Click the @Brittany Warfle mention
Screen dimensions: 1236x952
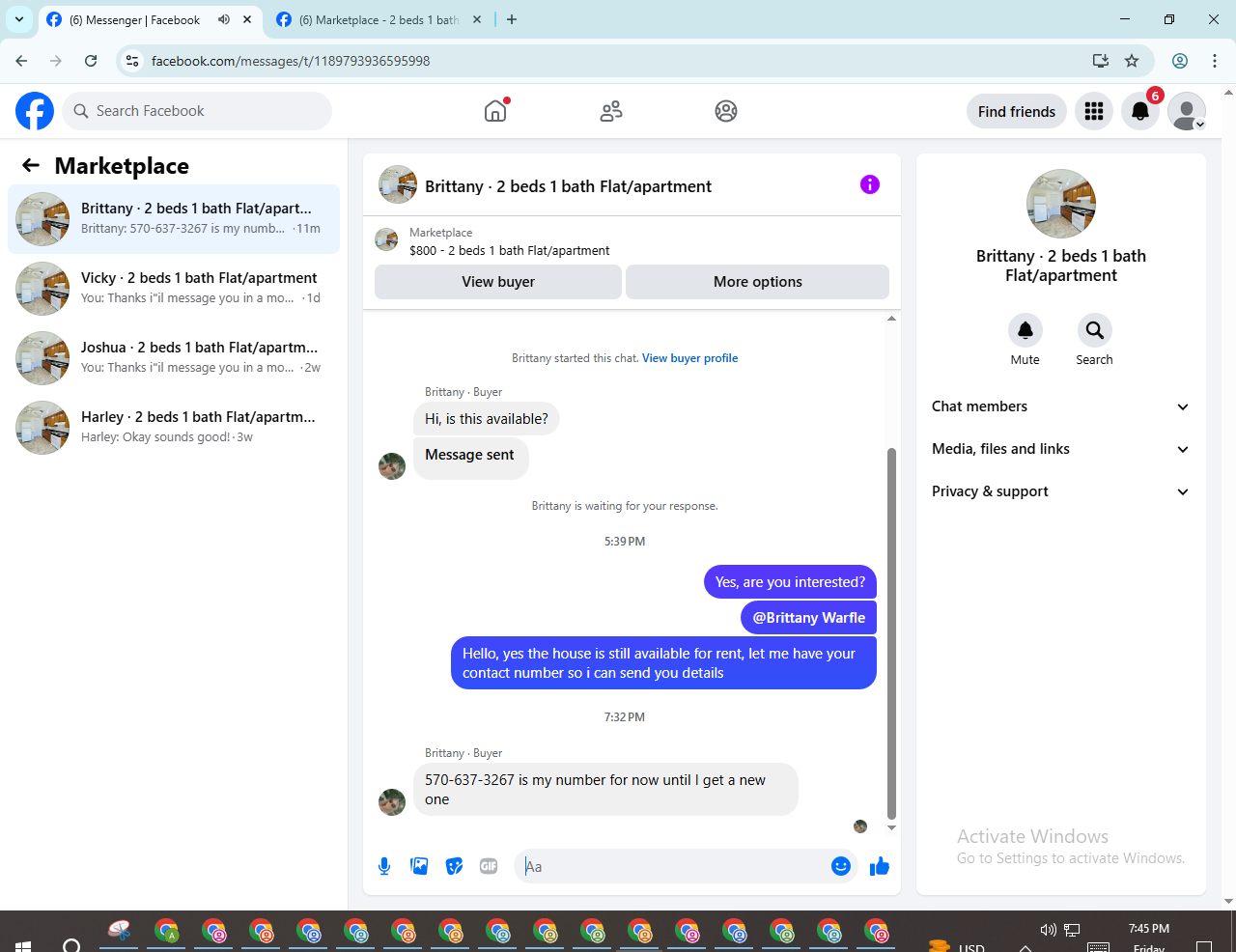809,618
